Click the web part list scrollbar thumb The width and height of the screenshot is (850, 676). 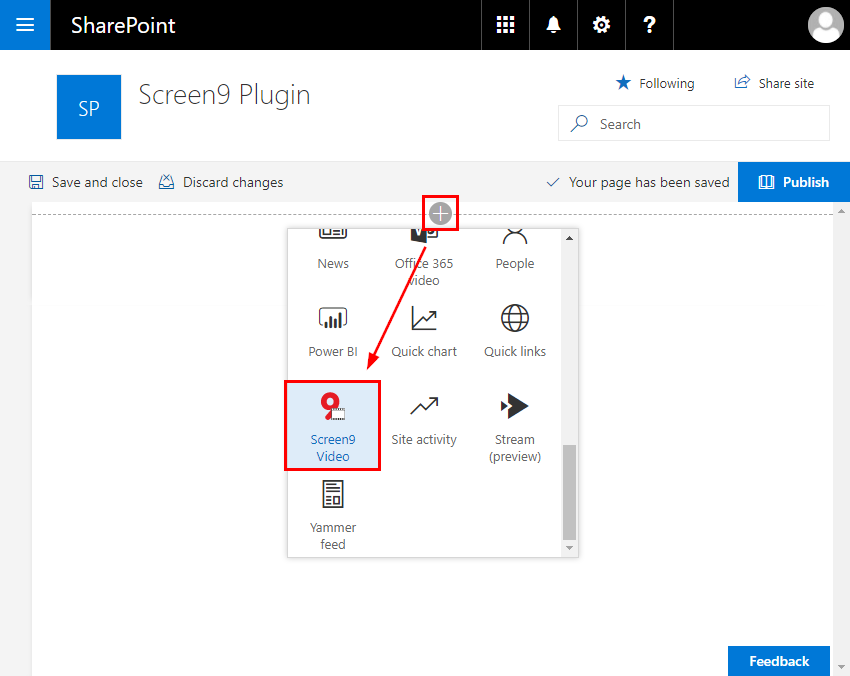(569, 492)
